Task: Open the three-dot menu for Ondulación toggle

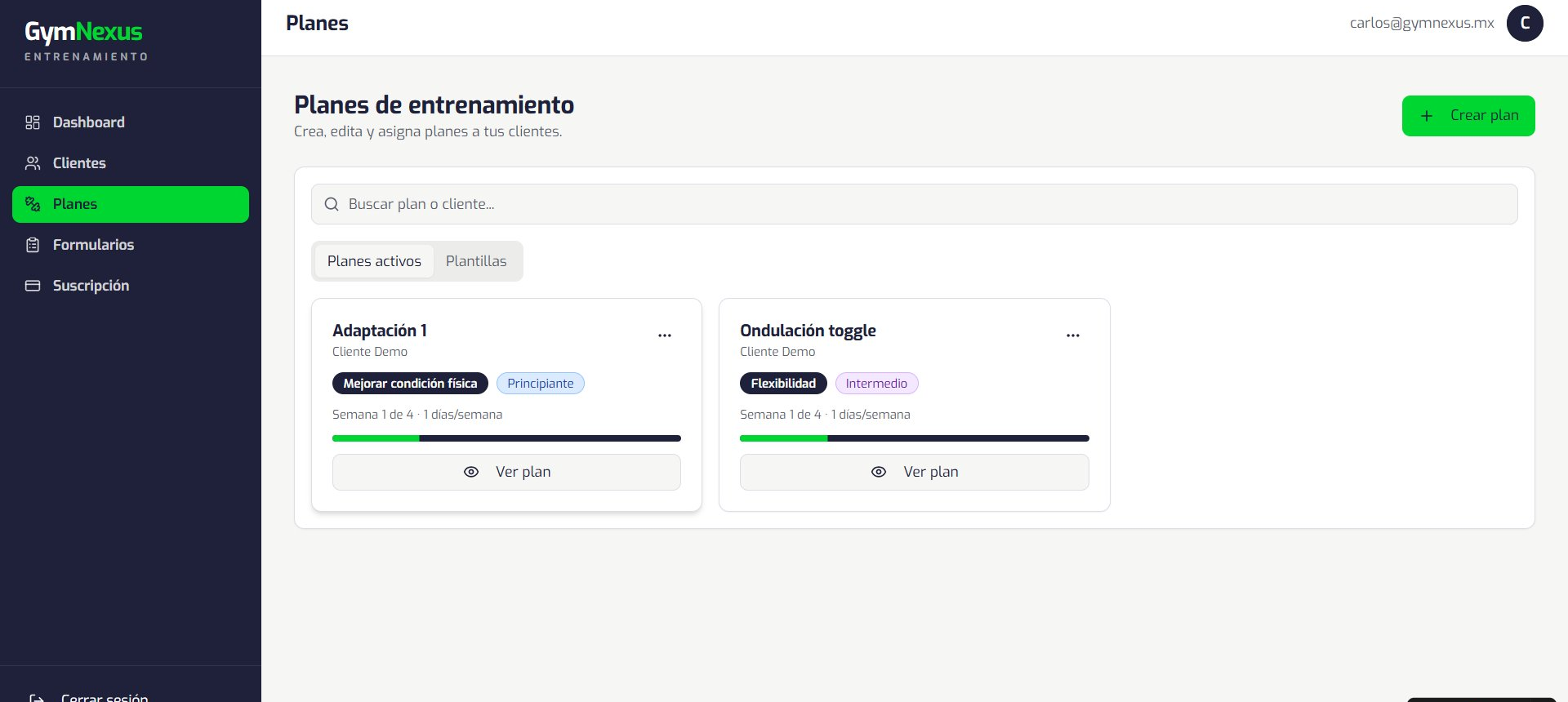Action: click(x=1073, y=335)
